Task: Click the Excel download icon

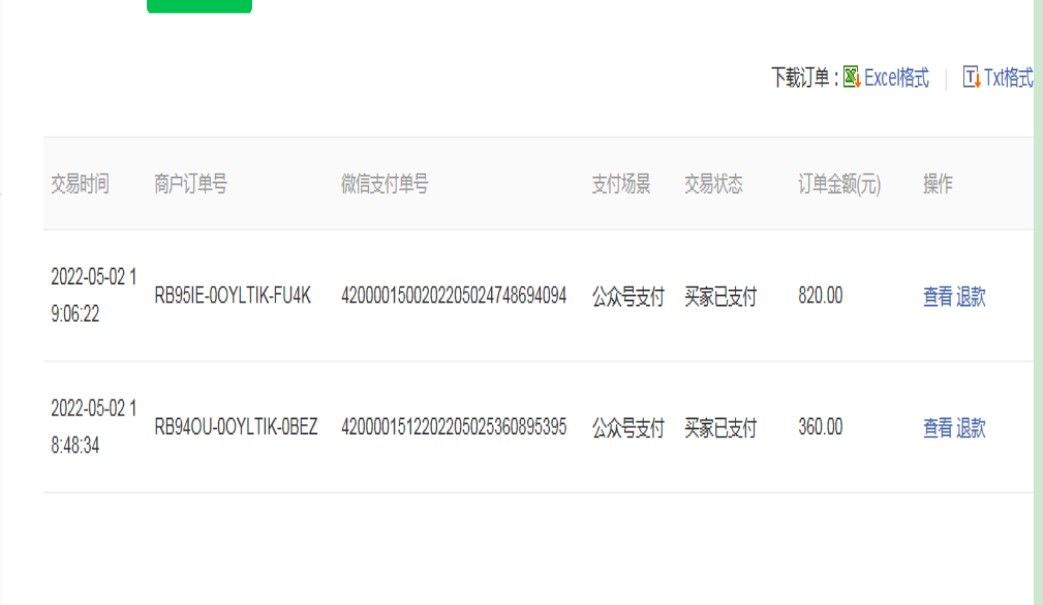Action: coord(853,78)
